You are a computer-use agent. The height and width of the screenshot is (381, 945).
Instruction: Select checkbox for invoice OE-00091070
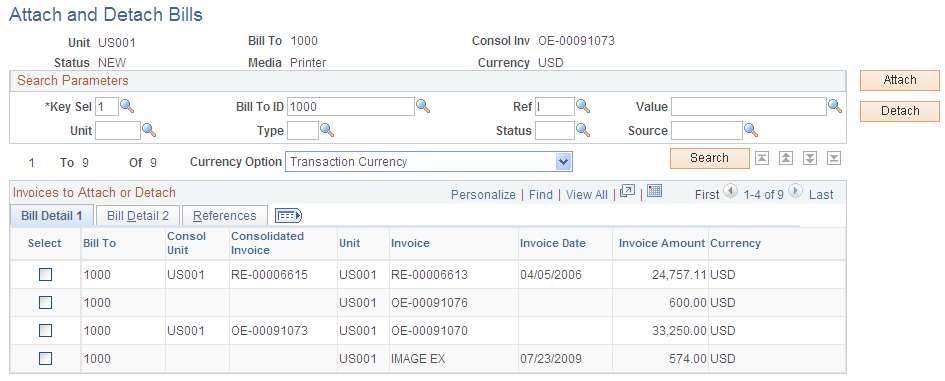click(45, 330)
